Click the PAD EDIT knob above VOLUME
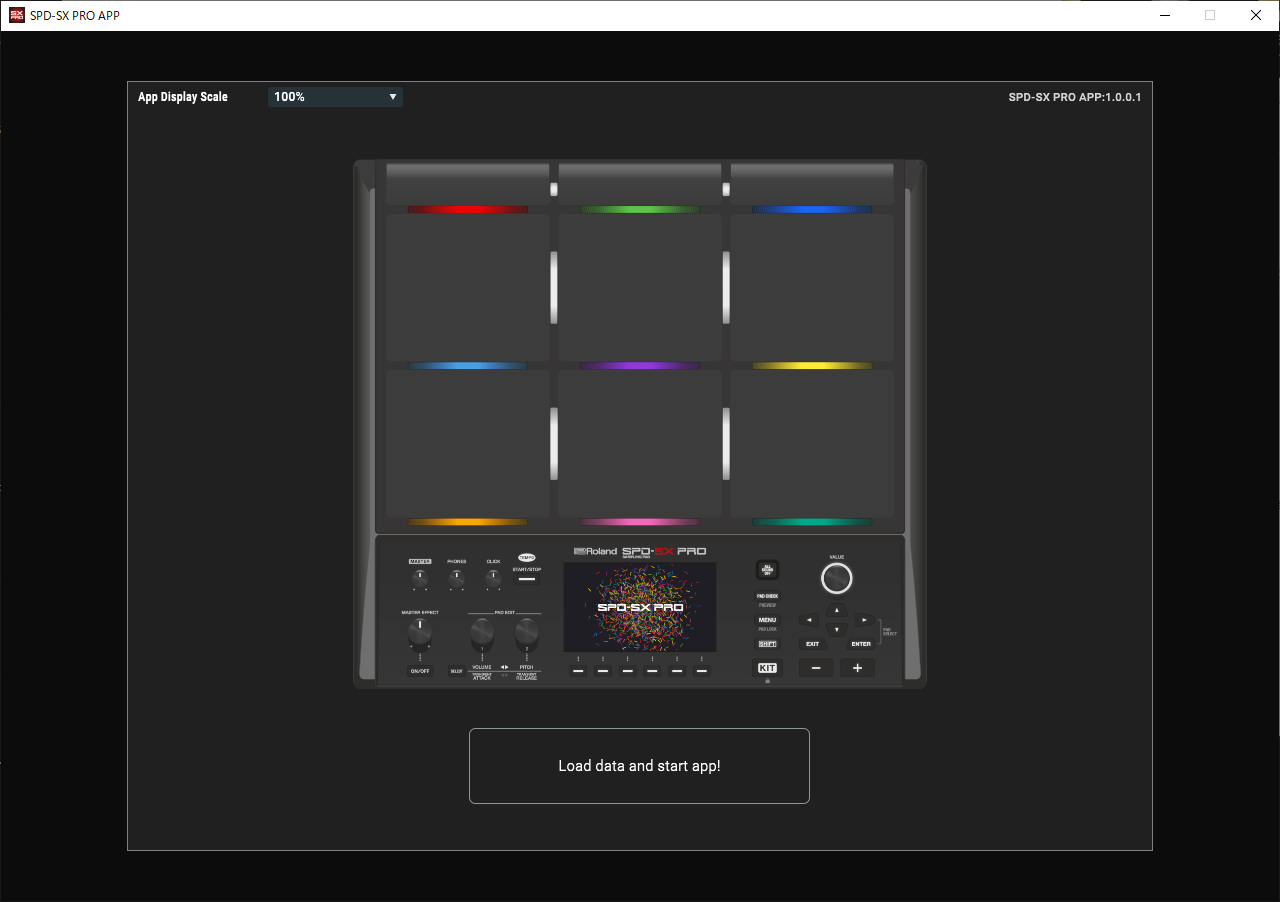The height and width of the screenshot is (902, 1280). point(482,633)
